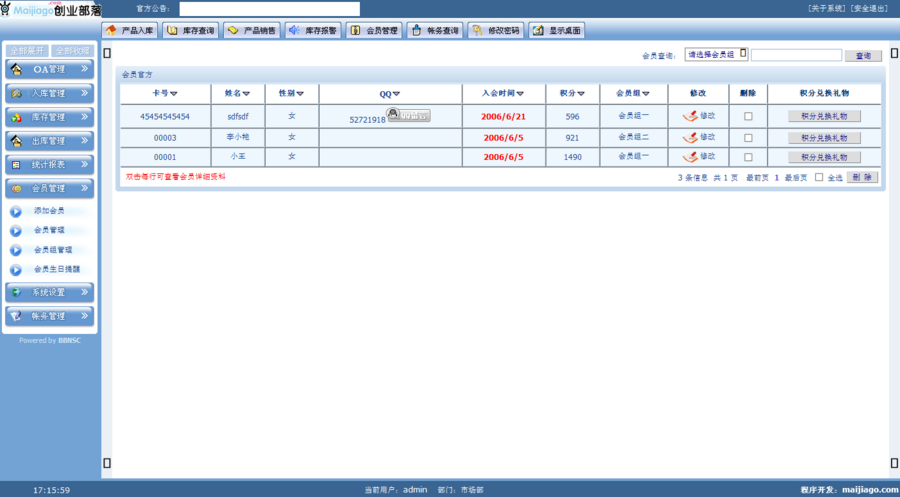This screenshot has height=497, width=900.
Task: Open 库存报警 toolbar button
Action: 313,30
